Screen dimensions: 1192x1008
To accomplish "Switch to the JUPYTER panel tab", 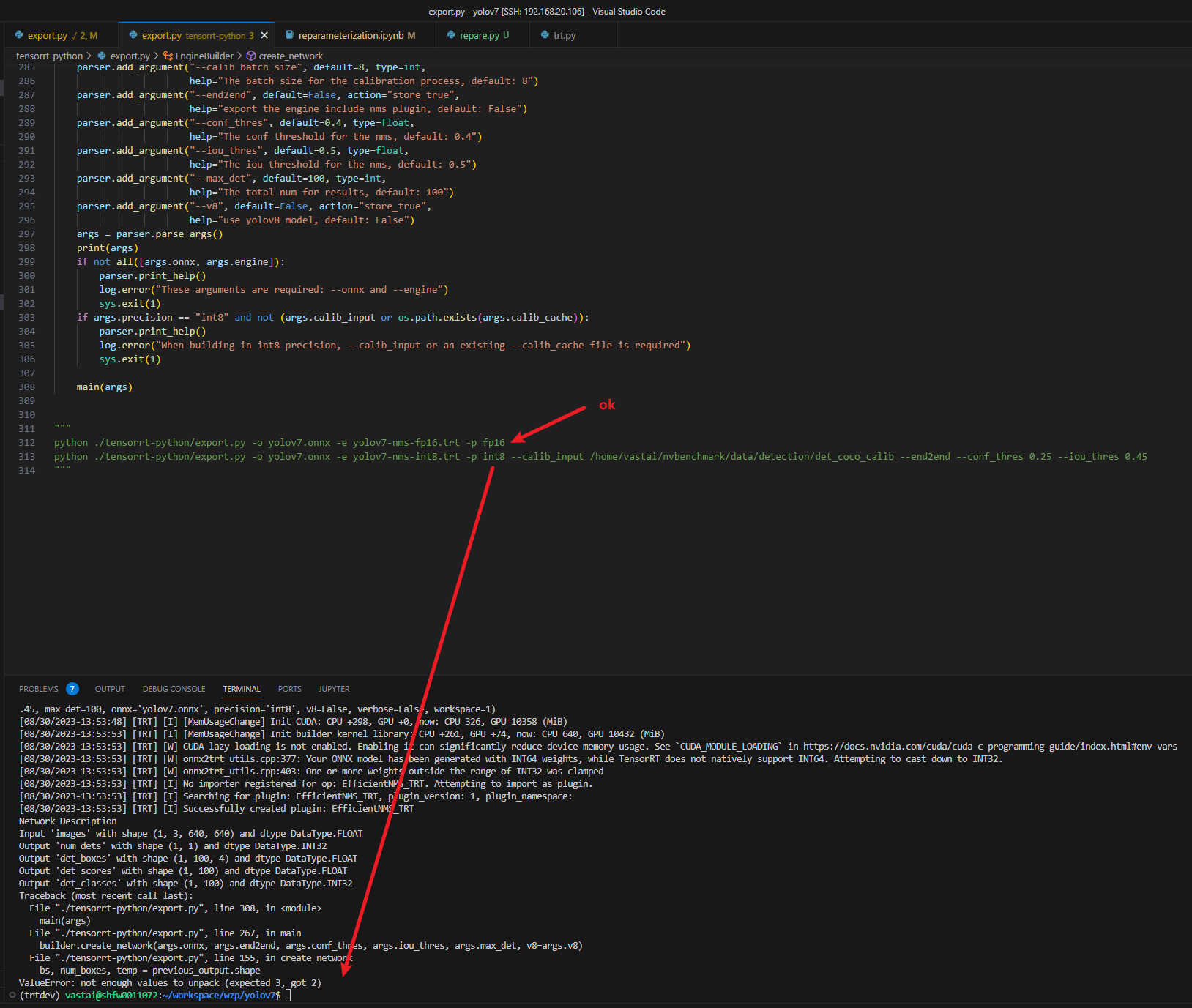I will (334, 688).
